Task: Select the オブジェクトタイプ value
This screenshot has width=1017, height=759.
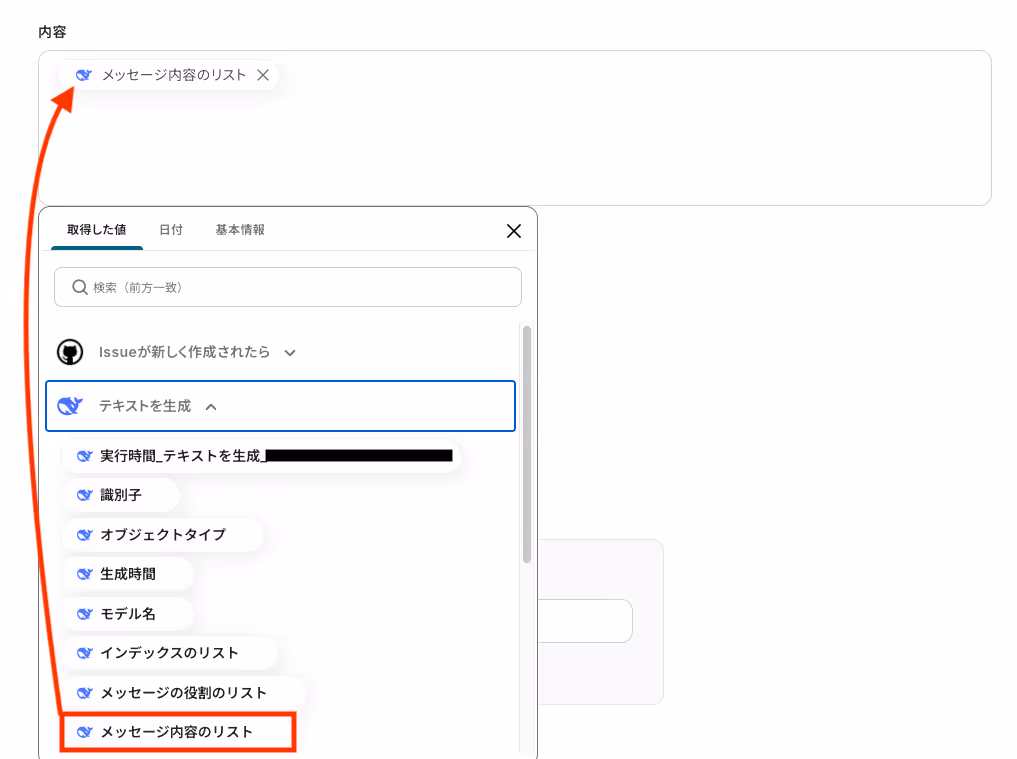Action: [162, 535]
